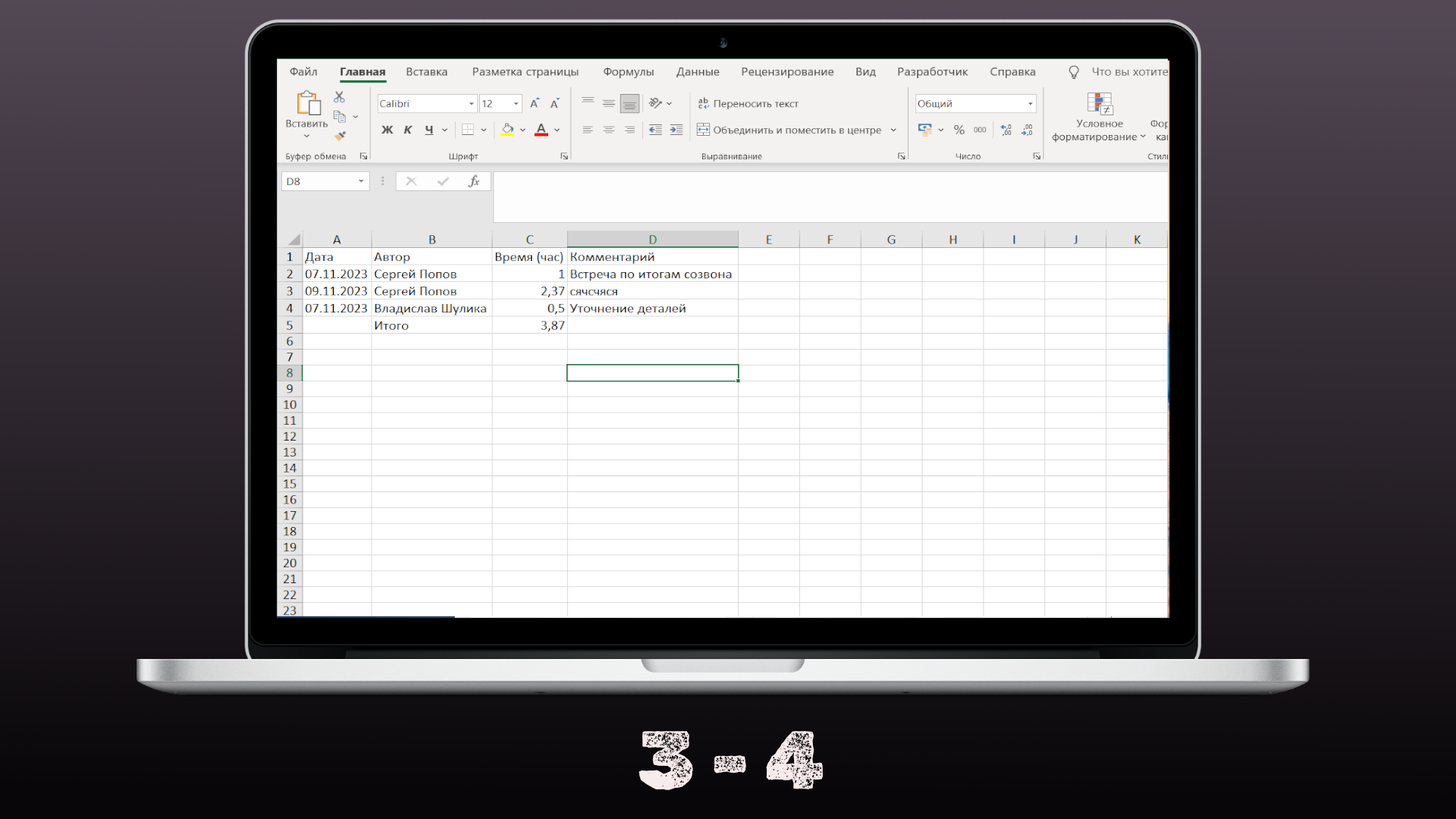The width and height of the screenshot is (1456, 819).
Task: Click the Cut scissors icon
Action: point(339,97)
